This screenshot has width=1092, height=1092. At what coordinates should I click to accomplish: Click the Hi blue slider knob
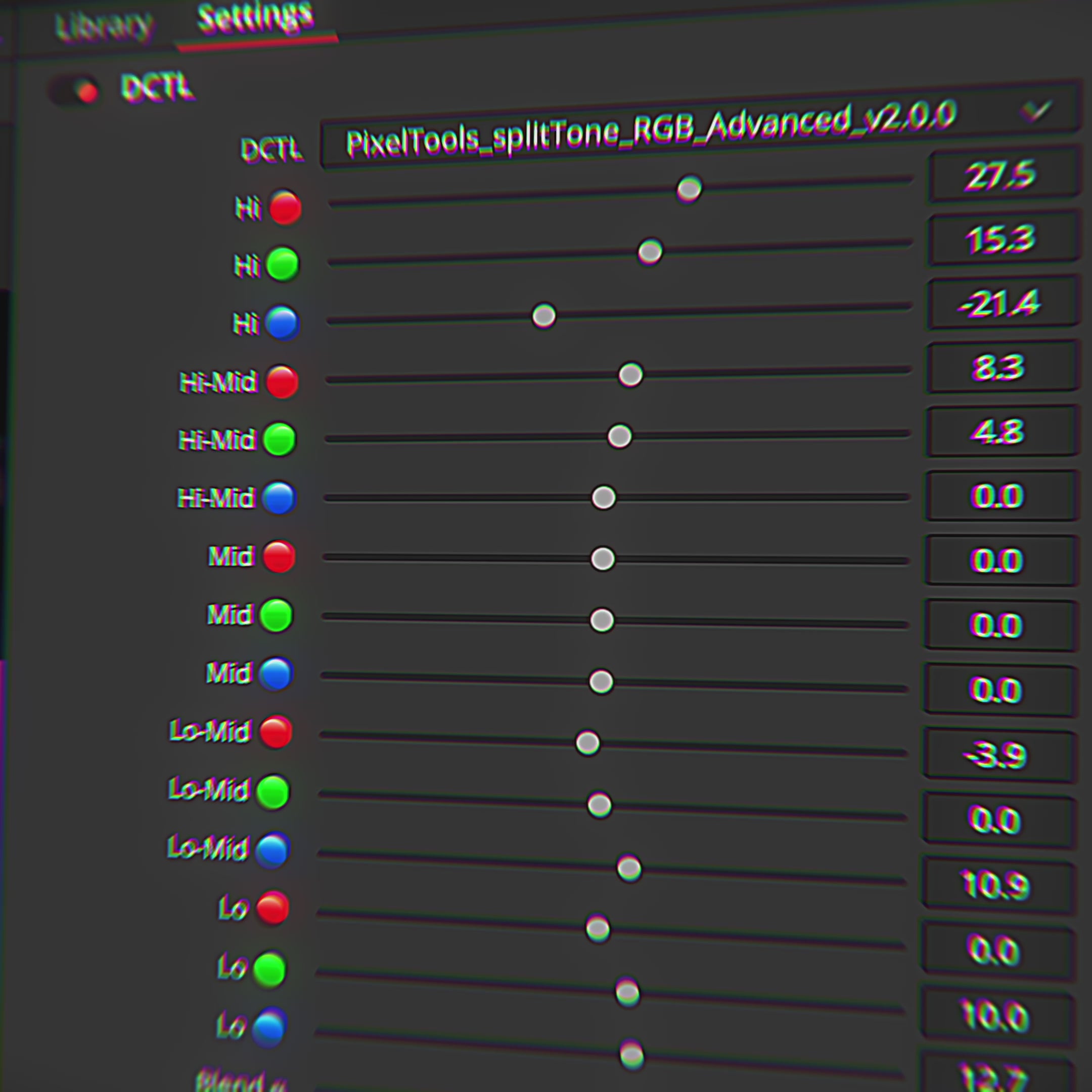[544, 315]
